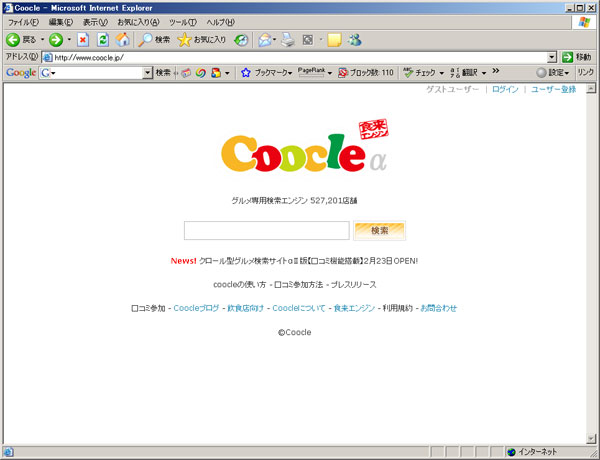
Task: Refresh the page with the Refresh icon
Action: (103, 40)
